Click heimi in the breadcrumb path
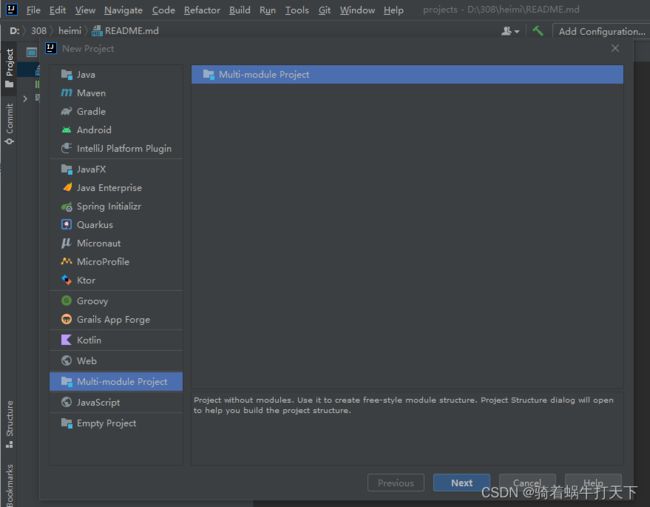Viewport: 650px width, 507px height. point(70,31)
